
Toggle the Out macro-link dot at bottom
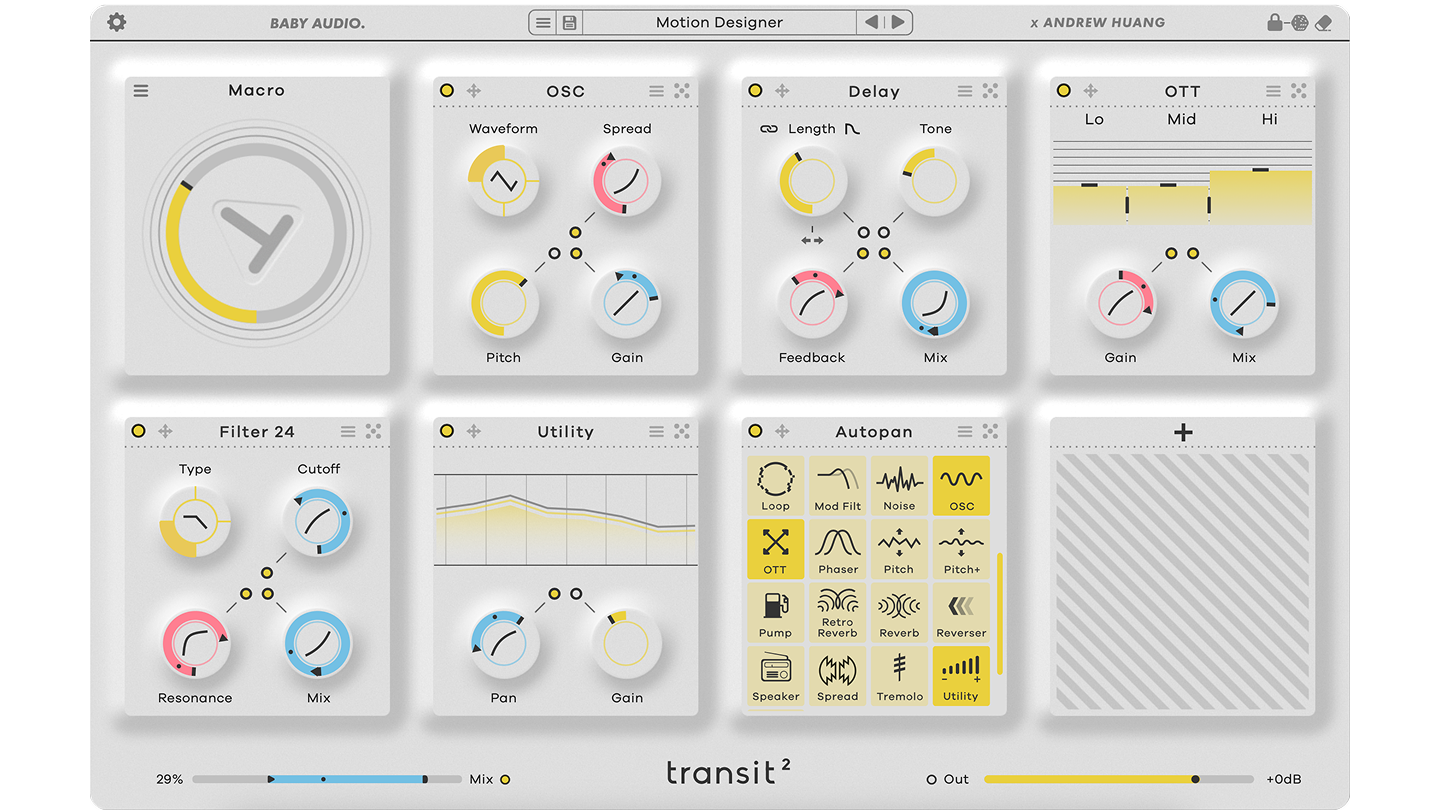tap(932, 779)
